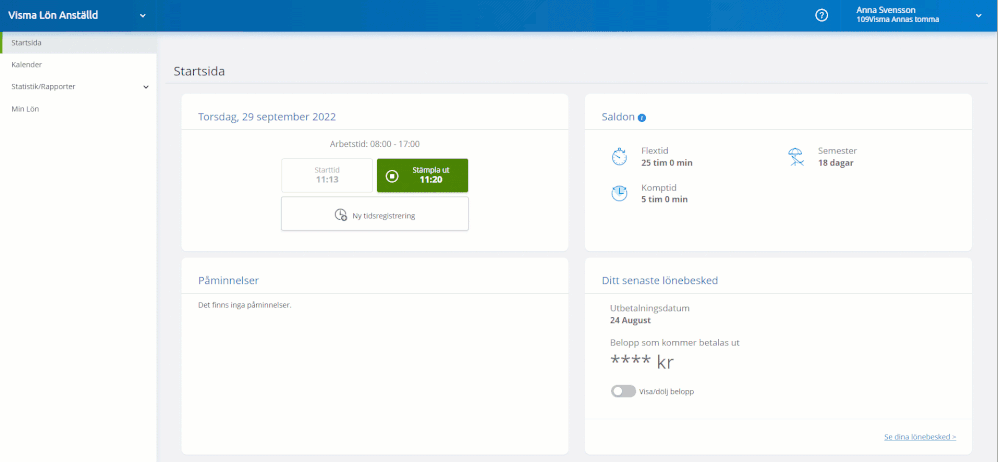Image resolution: width=998 pixels, height=462 pixels.
Task: Open the Visma Lön Anställd app dropdown
Action: pyautogui.click(x=142, y=16)
